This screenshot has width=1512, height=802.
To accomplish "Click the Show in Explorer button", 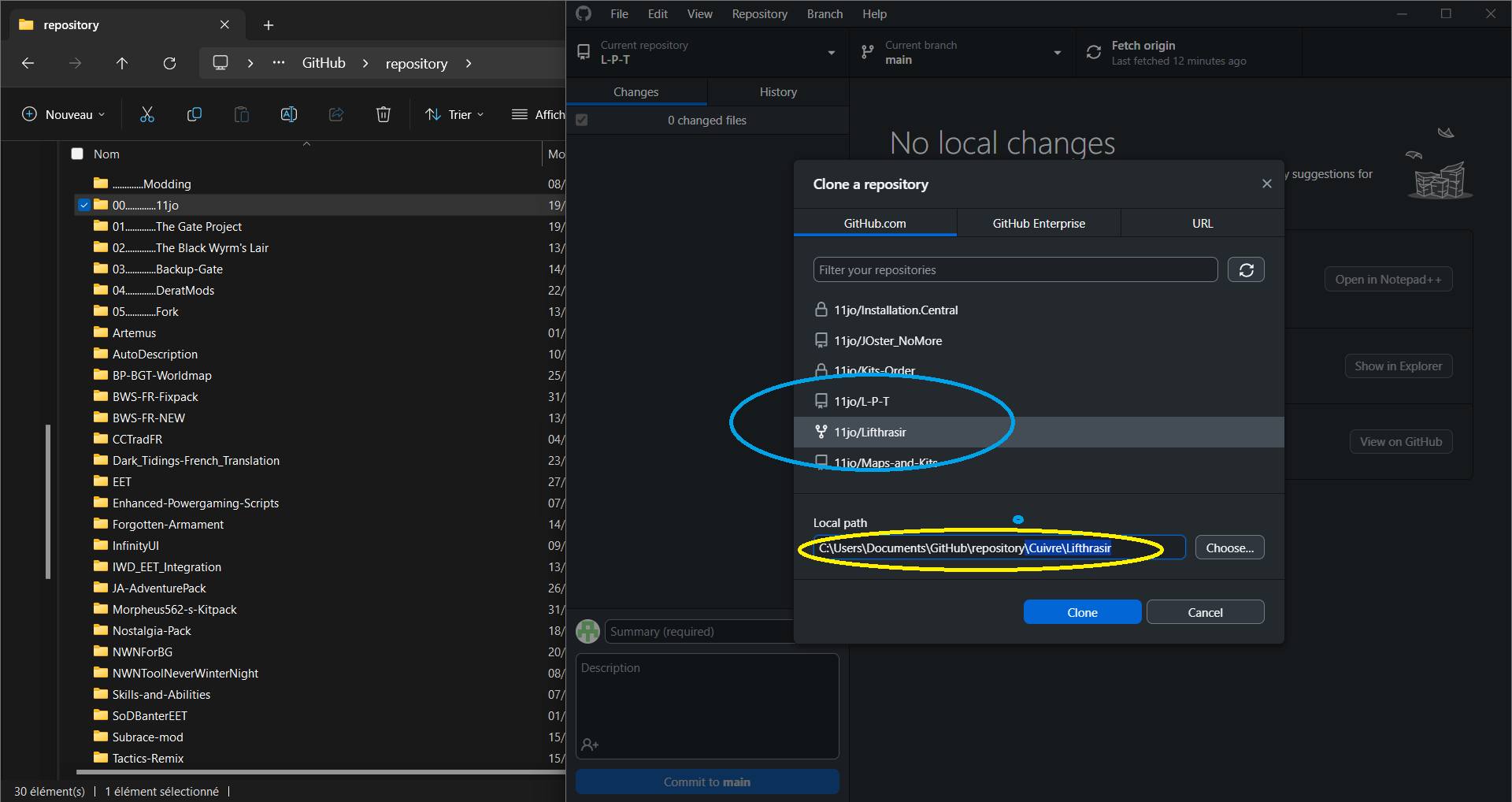I will [x=1398, y=366].
